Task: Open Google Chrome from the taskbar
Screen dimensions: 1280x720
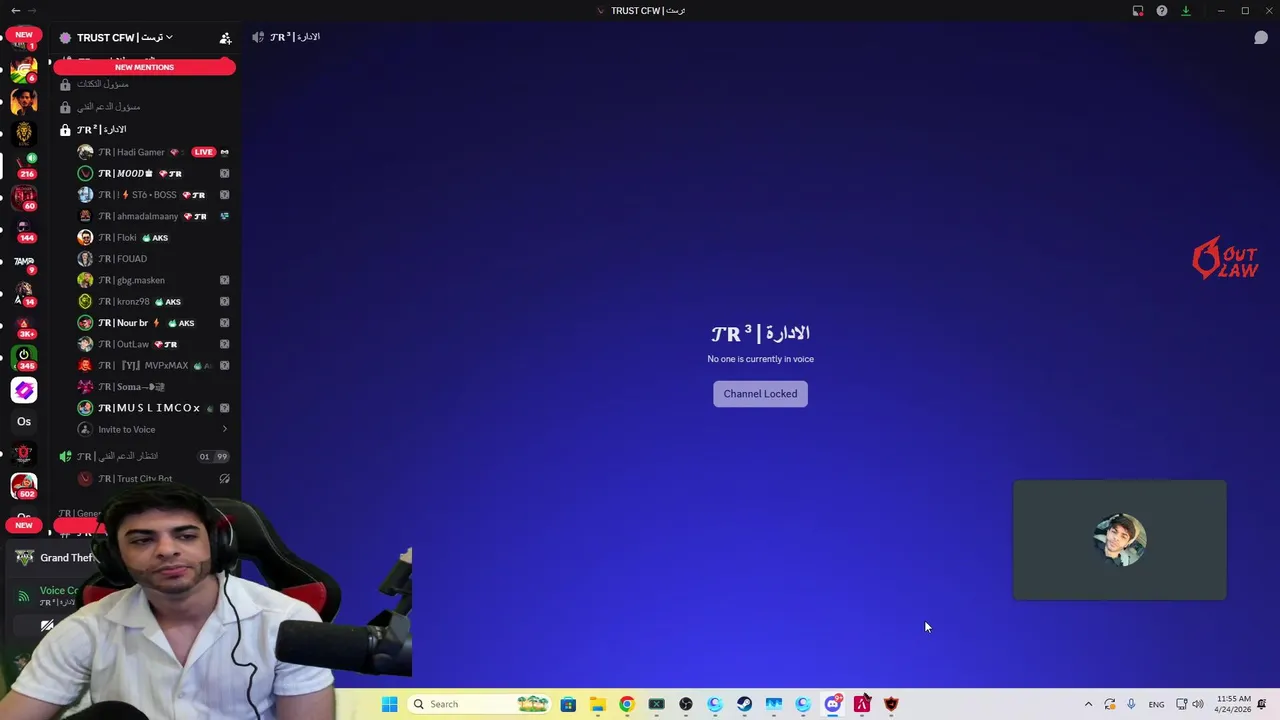Action: (x=626, y=704)
